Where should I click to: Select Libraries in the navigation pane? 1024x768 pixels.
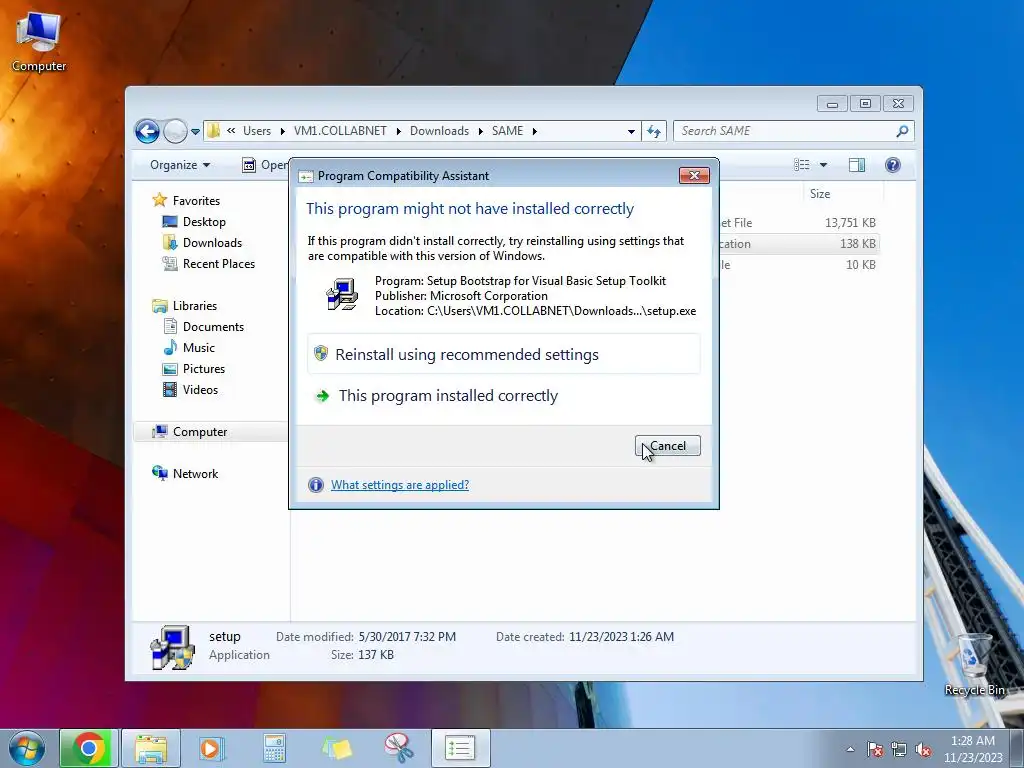195,306
